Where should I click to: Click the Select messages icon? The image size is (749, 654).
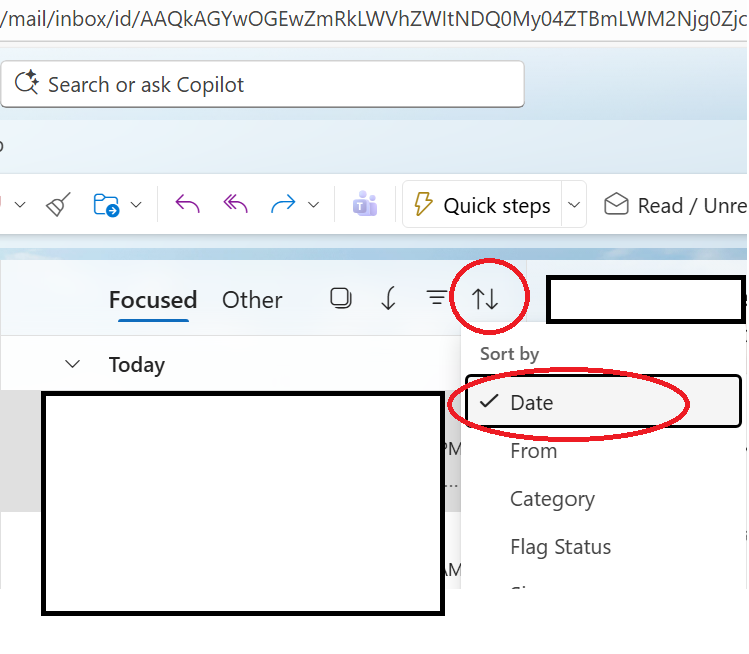tap(341, 299)
